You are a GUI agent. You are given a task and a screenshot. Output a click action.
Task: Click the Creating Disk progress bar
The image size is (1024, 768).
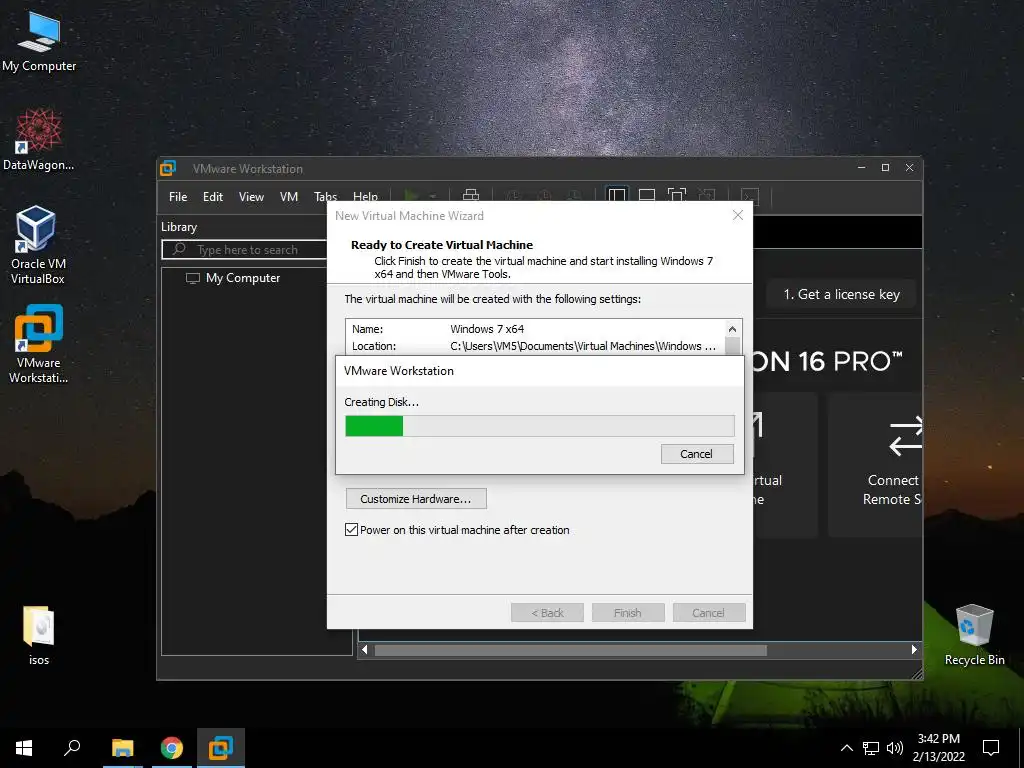pos(539,426)
